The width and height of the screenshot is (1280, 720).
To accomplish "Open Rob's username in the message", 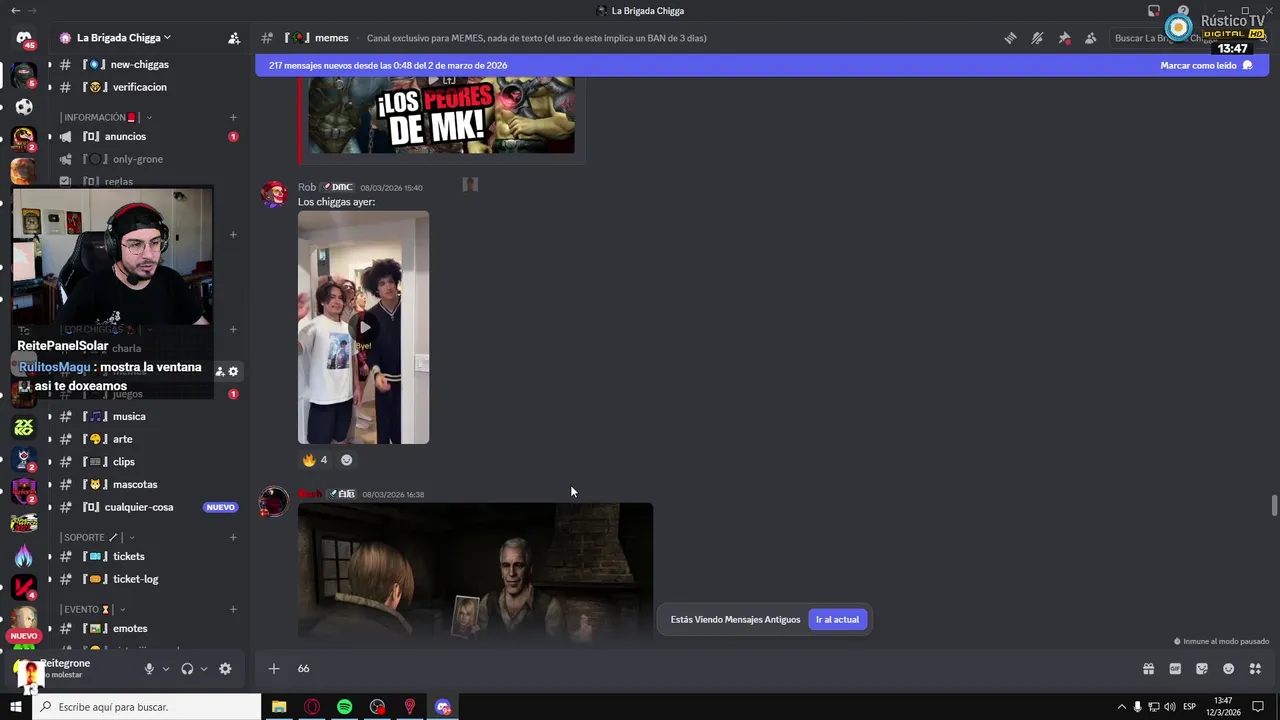I will 307,187.
